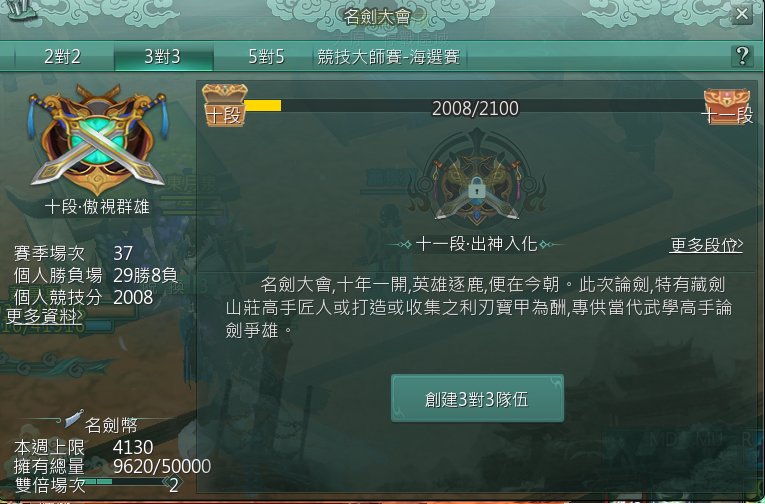Viewport: 765px width, 504px height.
Task: Switch to the 2對2 tab
Action: 62,57
